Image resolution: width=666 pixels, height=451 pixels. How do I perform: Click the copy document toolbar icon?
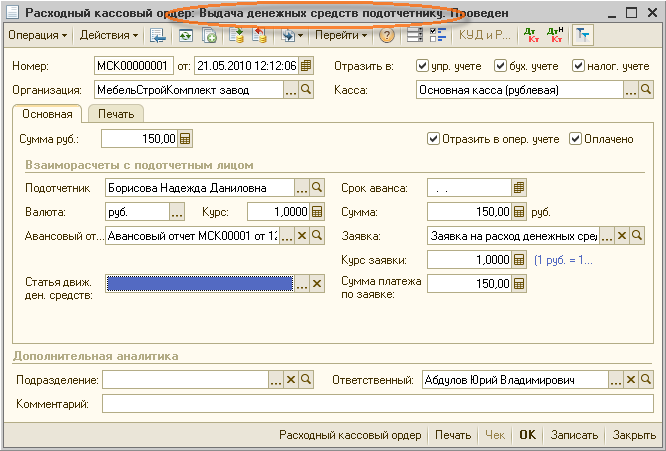(209, 35)
